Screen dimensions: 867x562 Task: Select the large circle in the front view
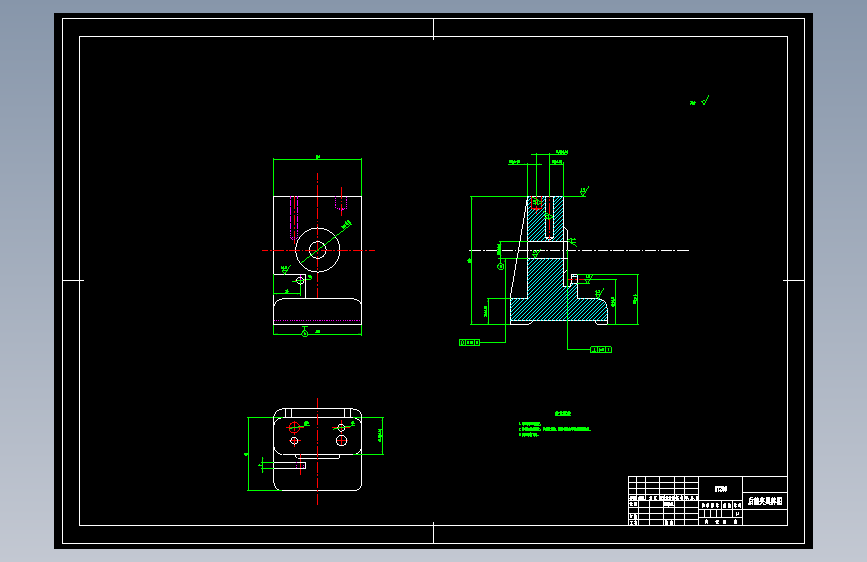coord(317,250)
